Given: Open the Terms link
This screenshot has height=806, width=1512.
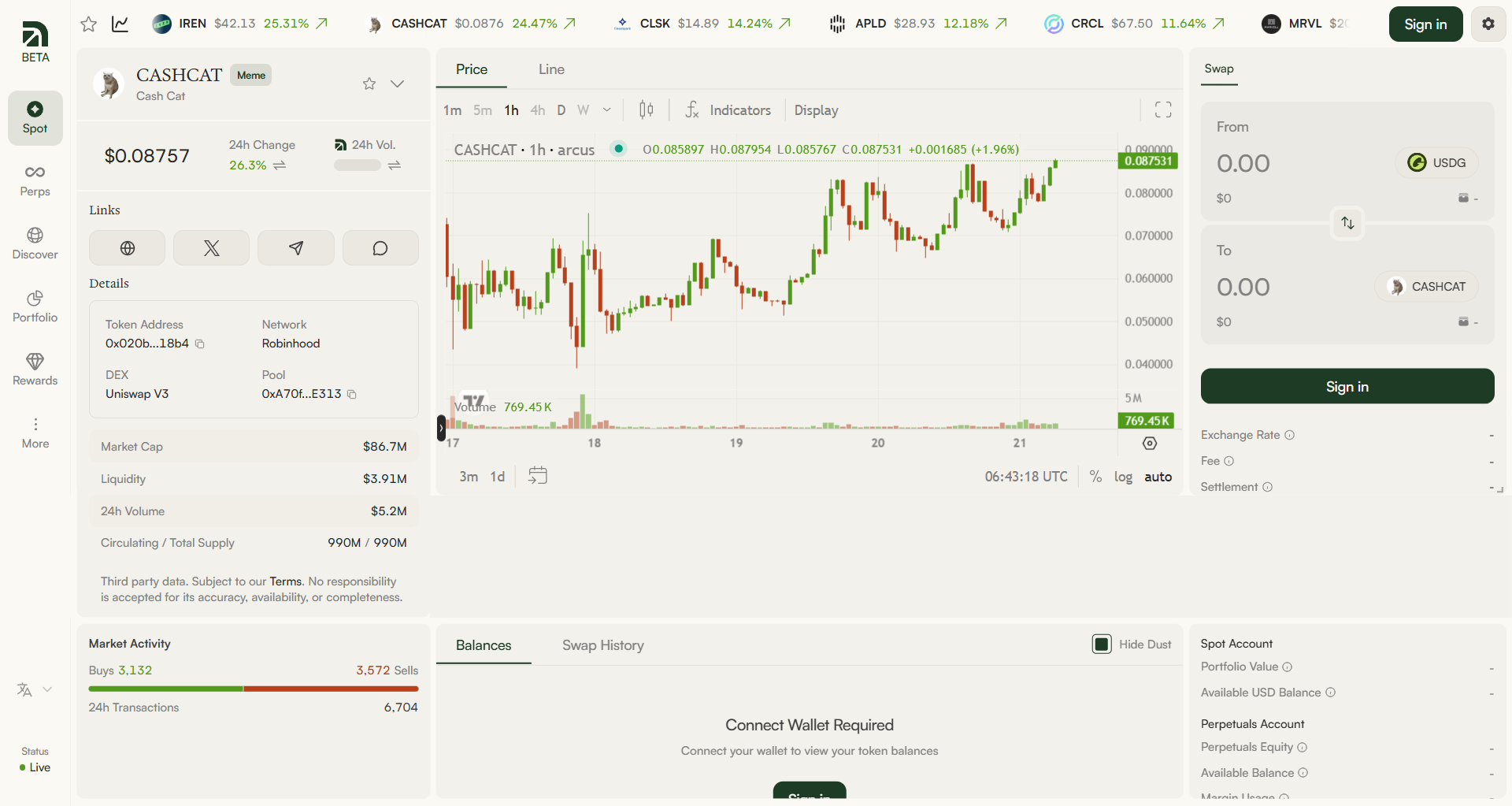Looking at the screenshot, I should 286,581.
